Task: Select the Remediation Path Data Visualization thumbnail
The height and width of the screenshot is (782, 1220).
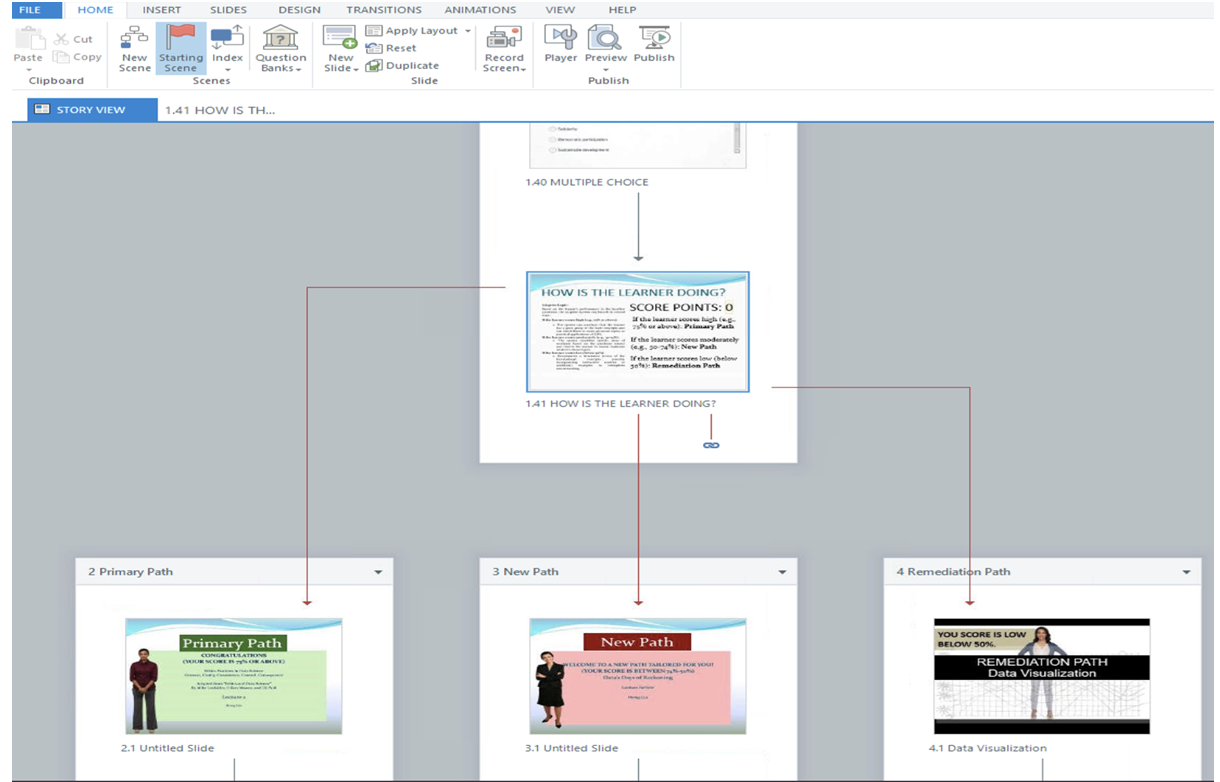Action: tap(1041, 676)
